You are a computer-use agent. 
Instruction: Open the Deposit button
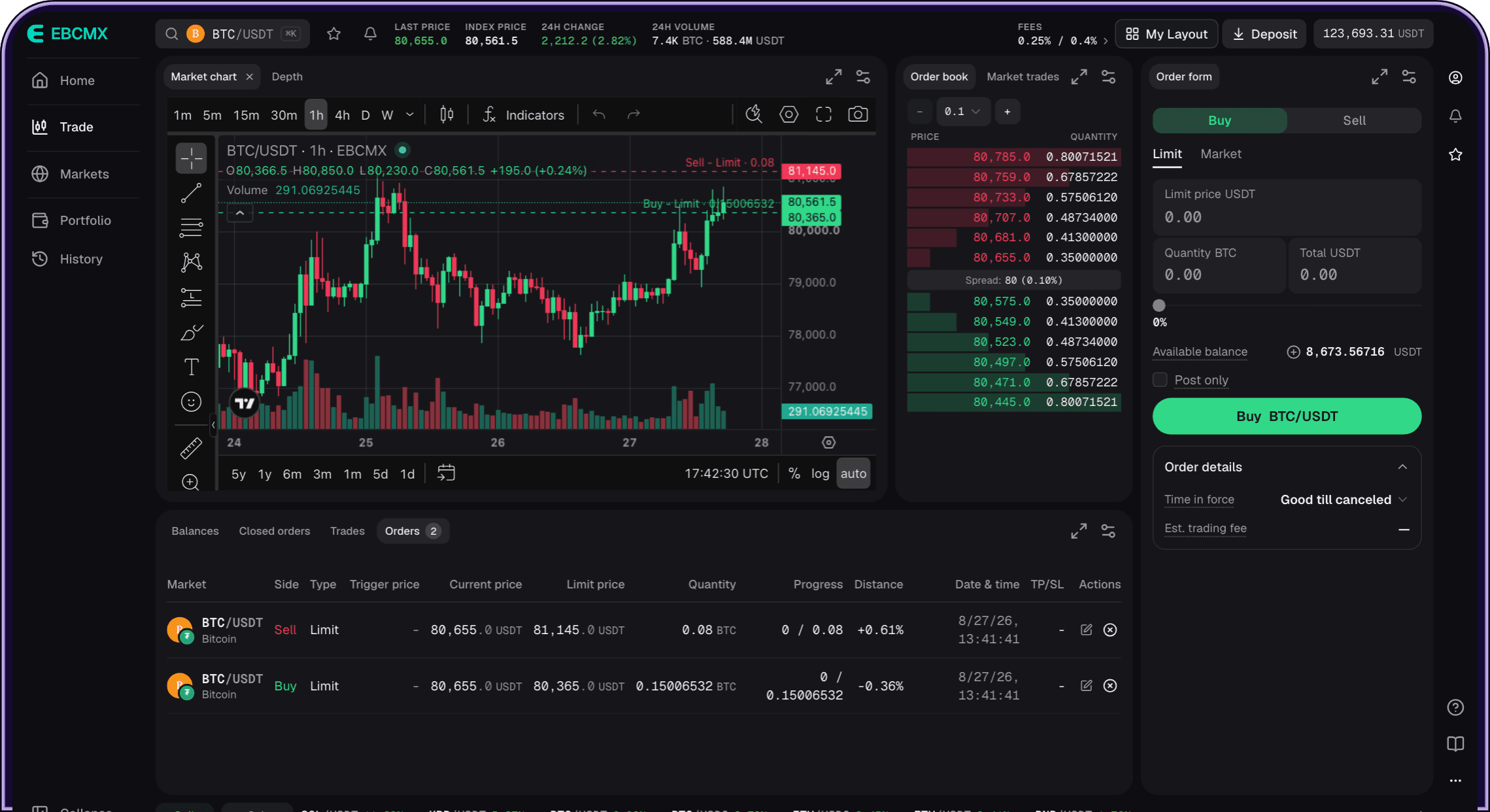click(x=1264, y=34)
